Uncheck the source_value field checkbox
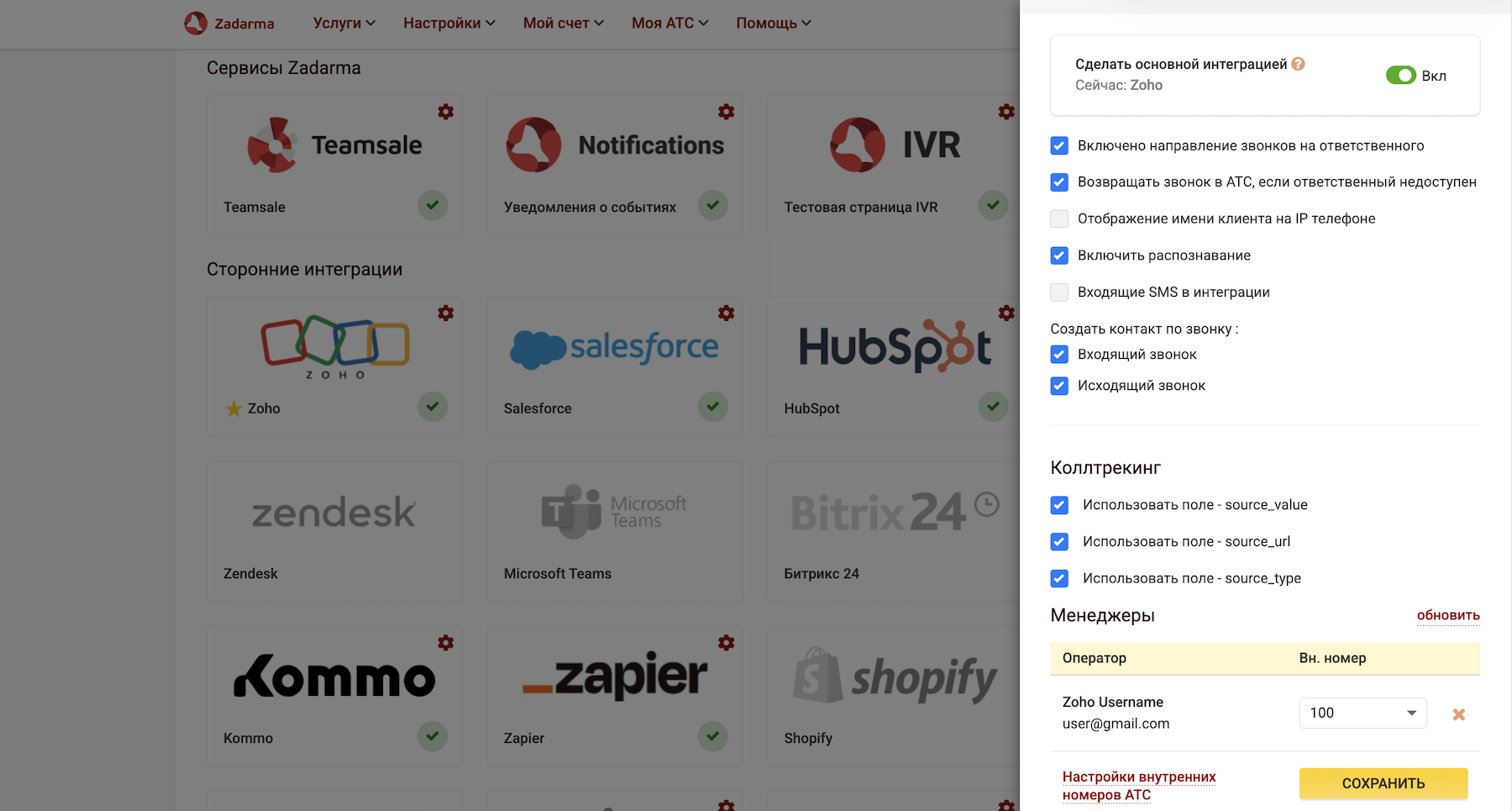 point(1059,505)
